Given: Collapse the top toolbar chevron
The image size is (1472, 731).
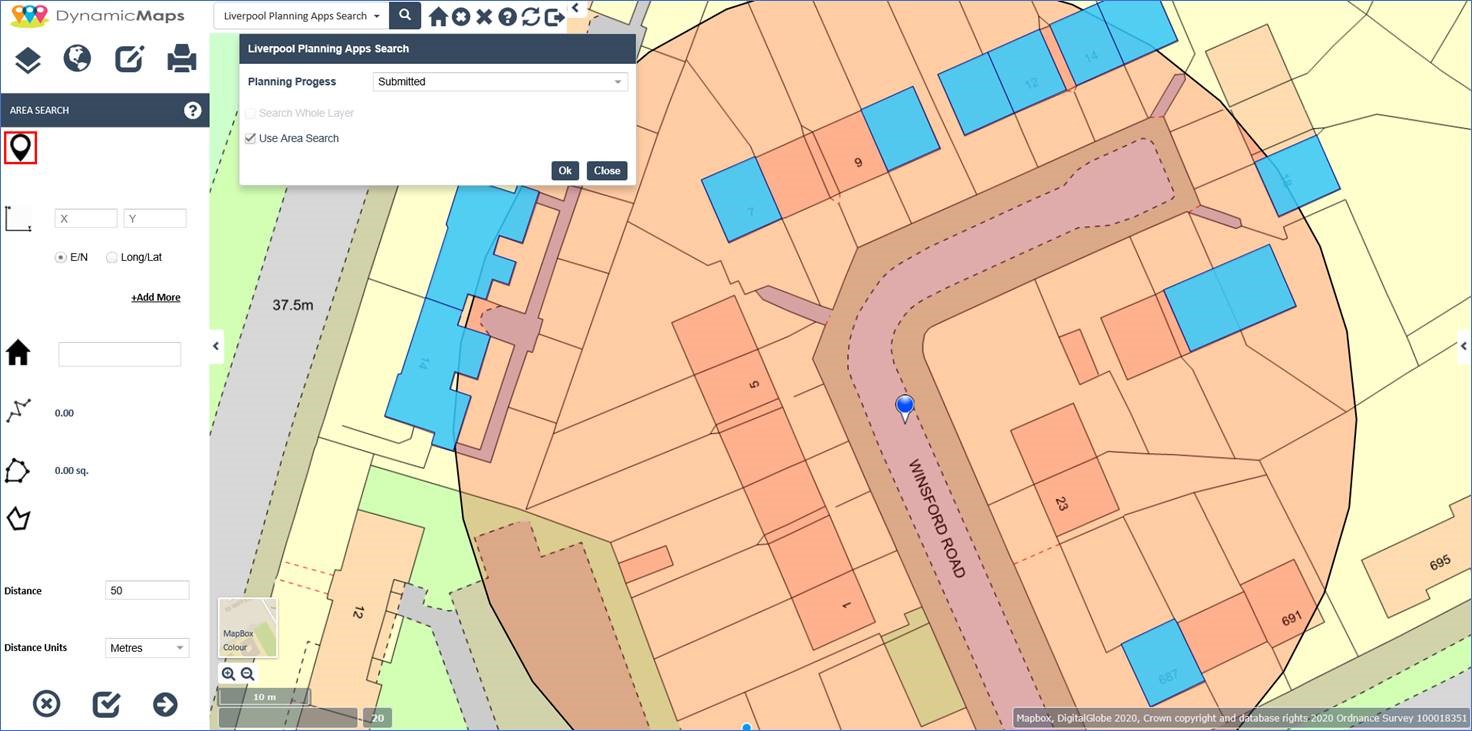Looking at the screenshot, I should coord(575,7).
